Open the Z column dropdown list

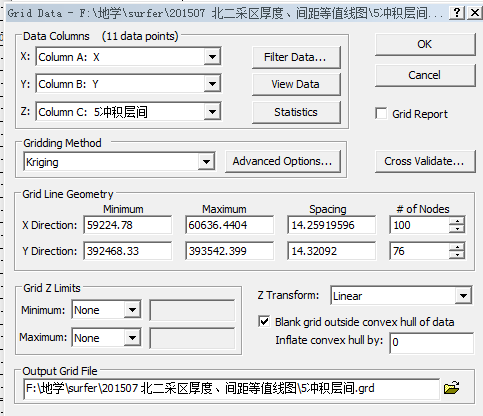pos(212,112)
